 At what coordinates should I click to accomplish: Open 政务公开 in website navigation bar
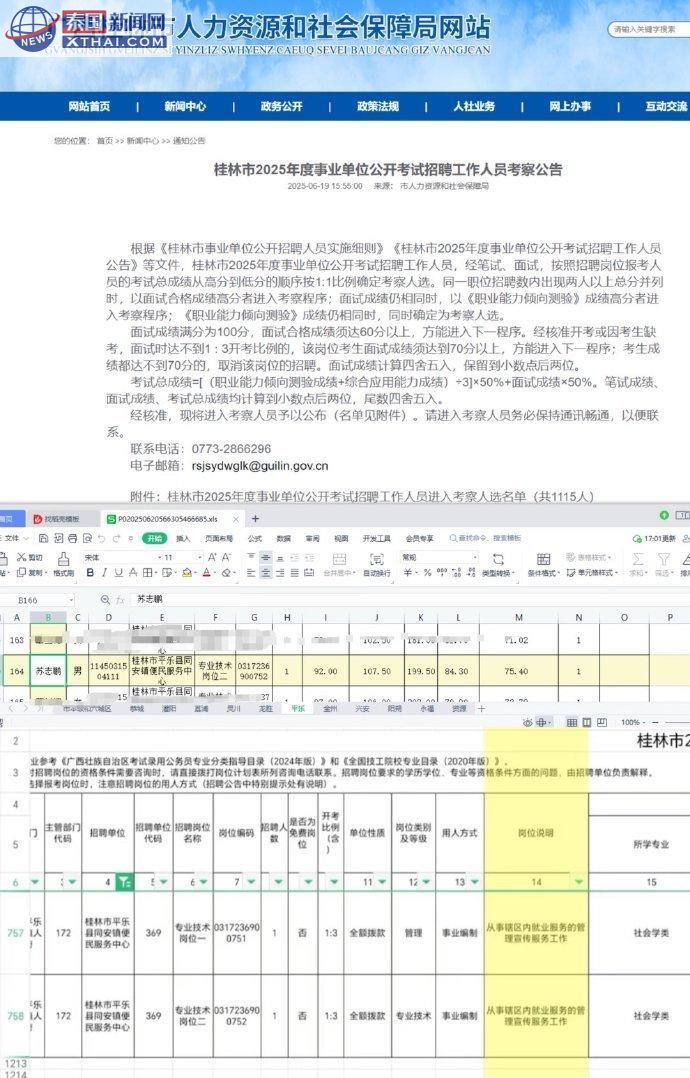pyautogui.click(x=281, y=106)
